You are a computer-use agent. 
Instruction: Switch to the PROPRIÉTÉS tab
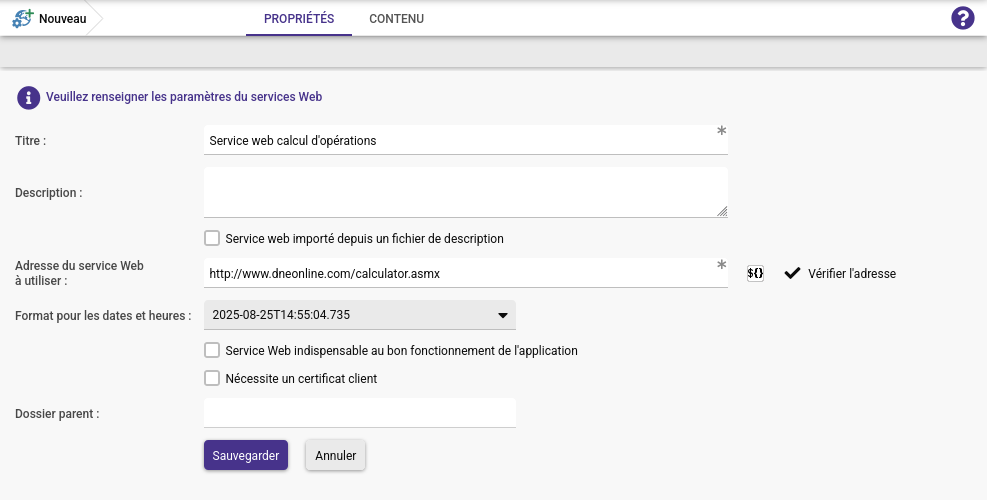click(x=299, y=19)
